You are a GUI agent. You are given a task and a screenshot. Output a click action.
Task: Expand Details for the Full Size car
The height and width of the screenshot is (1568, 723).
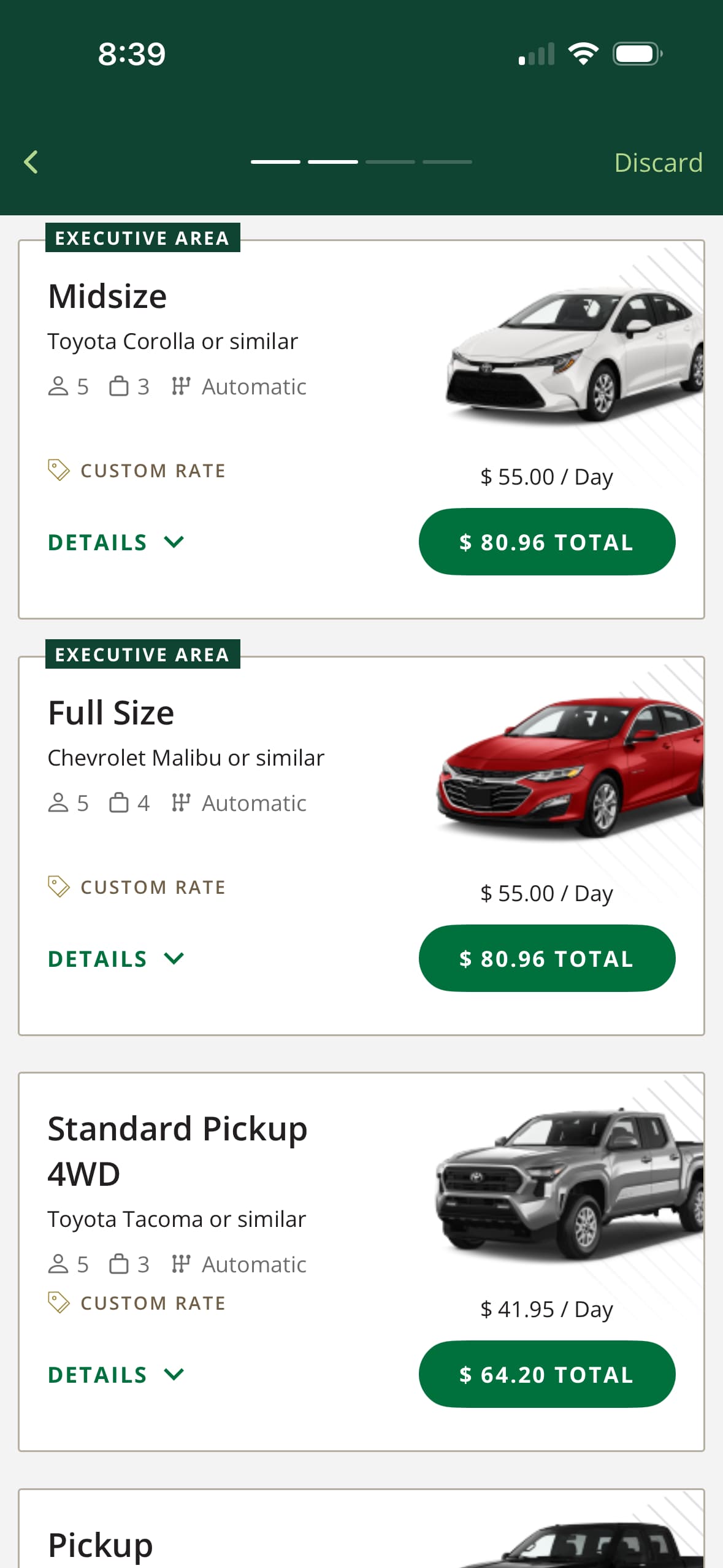pyautogui.click(x=116, y=959)
